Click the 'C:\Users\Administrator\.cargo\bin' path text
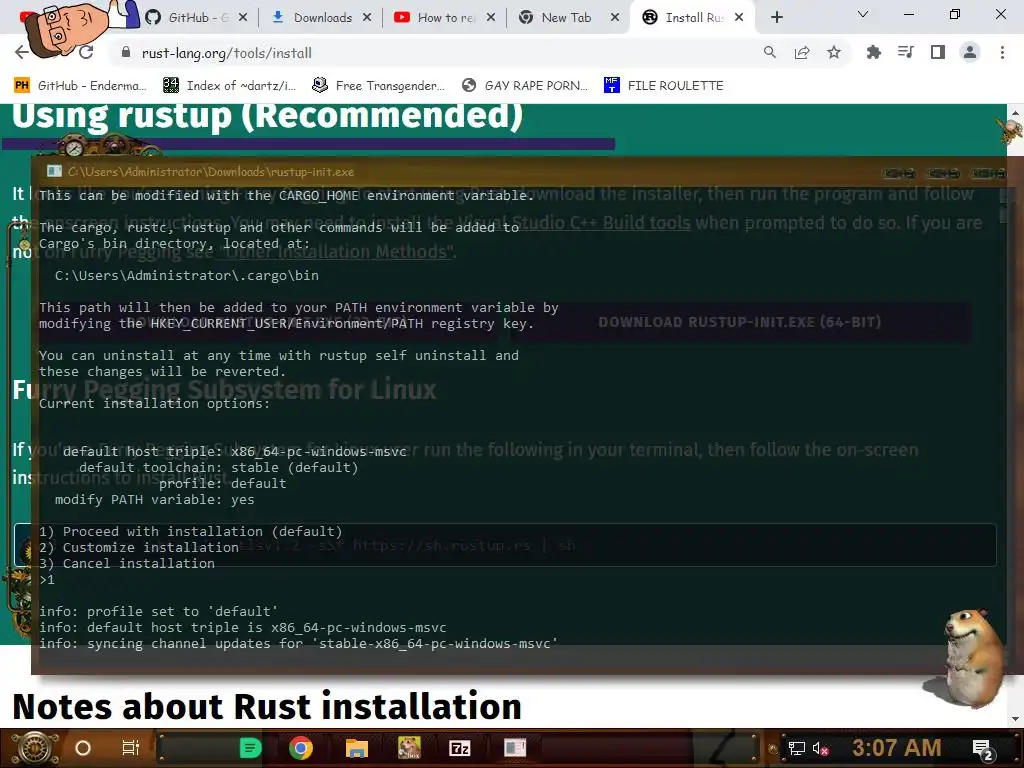Image resolution: width=1024 pixels, height=768 pixels. point(187,276)
